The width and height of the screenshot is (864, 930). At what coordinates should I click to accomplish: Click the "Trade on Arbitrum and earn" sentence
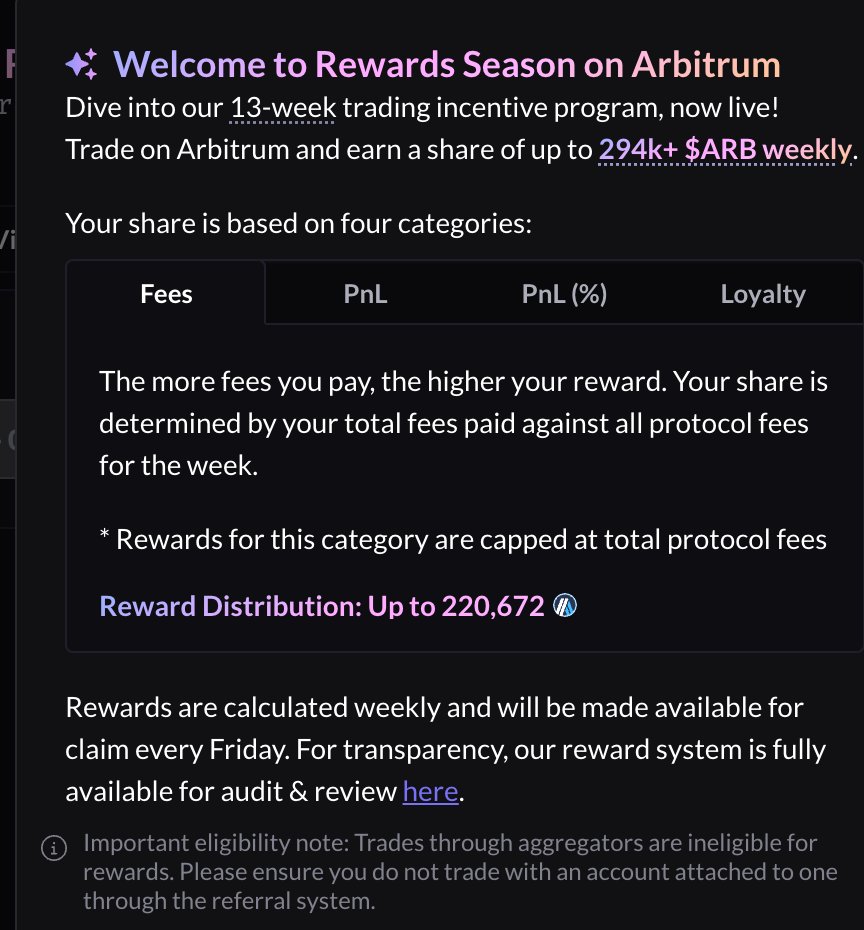click(x=461, y=149)
